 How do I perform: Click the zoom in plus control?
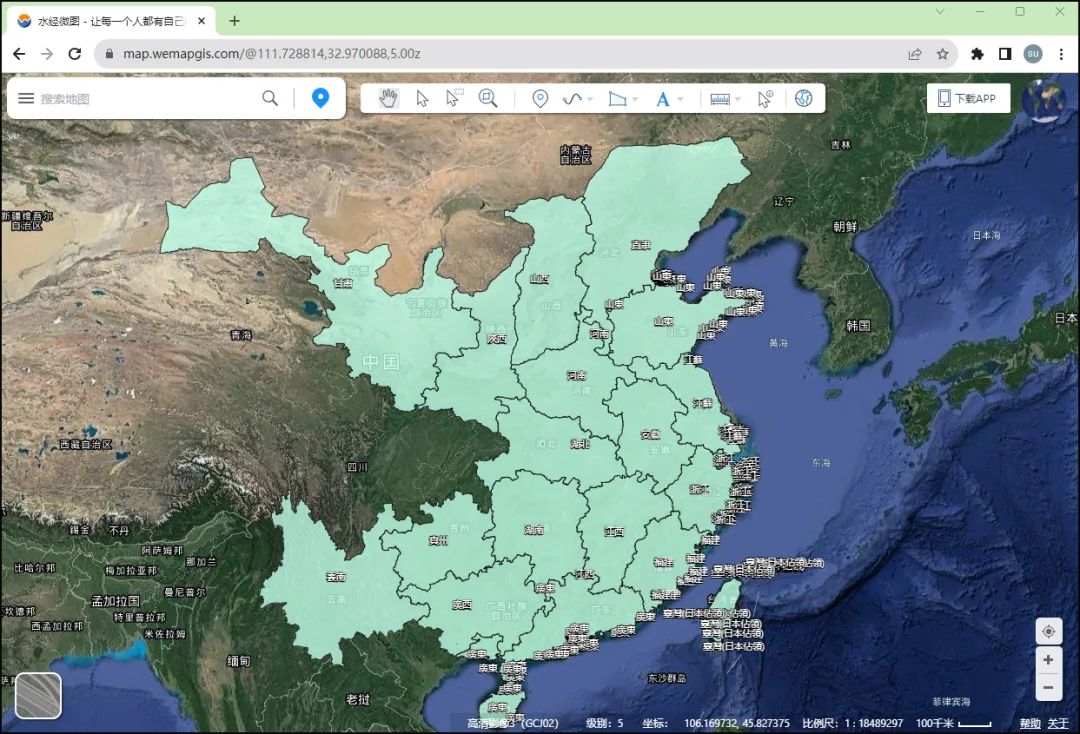[x=1048, y=660]
